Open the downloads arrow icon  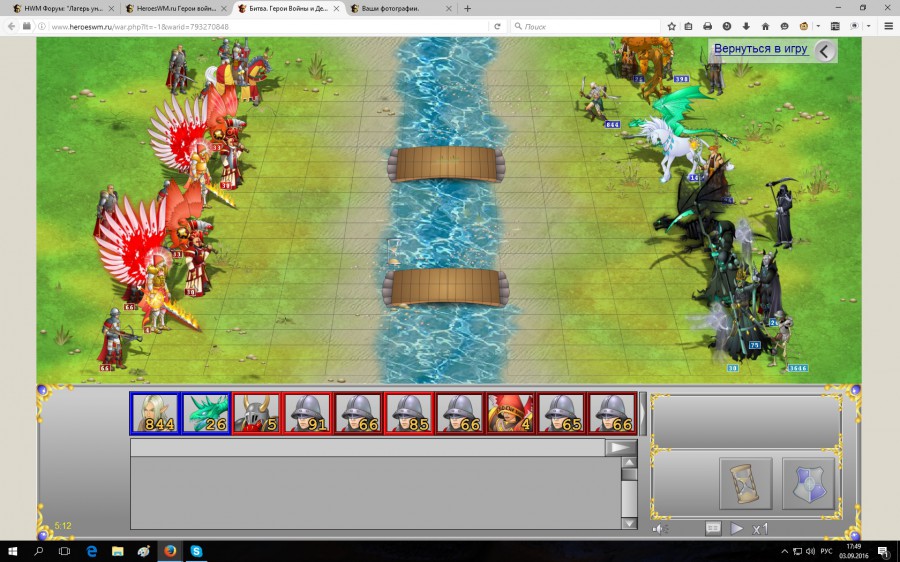(746, 26)
